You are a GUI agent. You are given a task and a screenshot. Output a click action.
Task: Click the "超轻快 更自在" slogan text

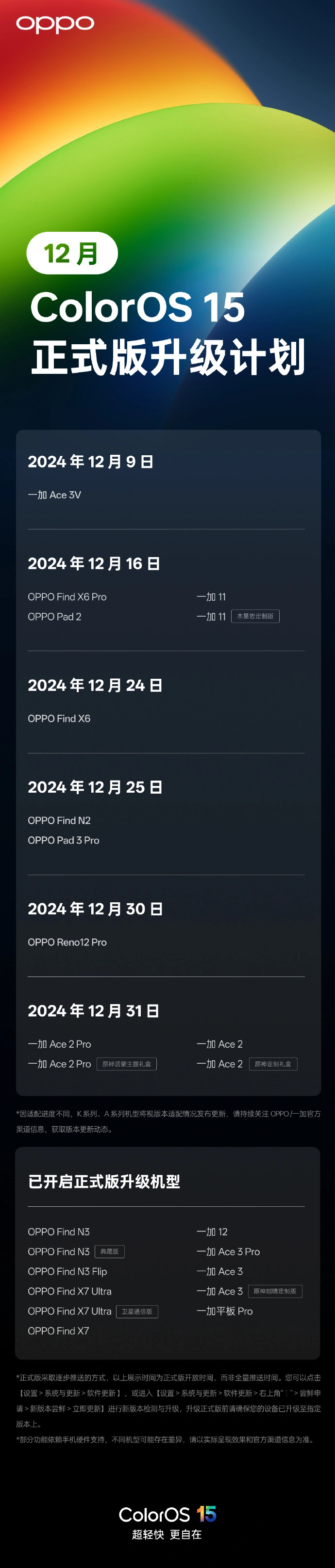point(167,1535)
